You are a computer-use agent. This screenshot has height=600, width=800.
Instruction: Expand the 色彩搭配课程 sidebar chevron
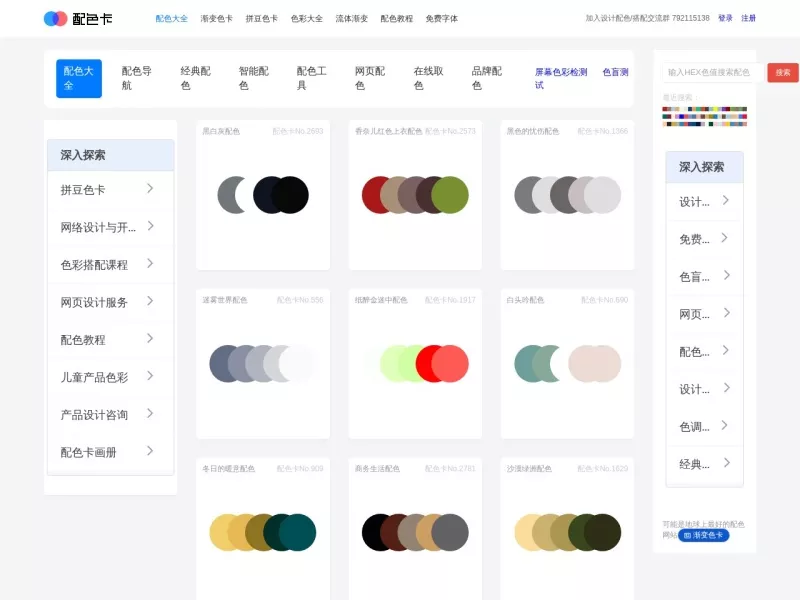coord(150,264)
